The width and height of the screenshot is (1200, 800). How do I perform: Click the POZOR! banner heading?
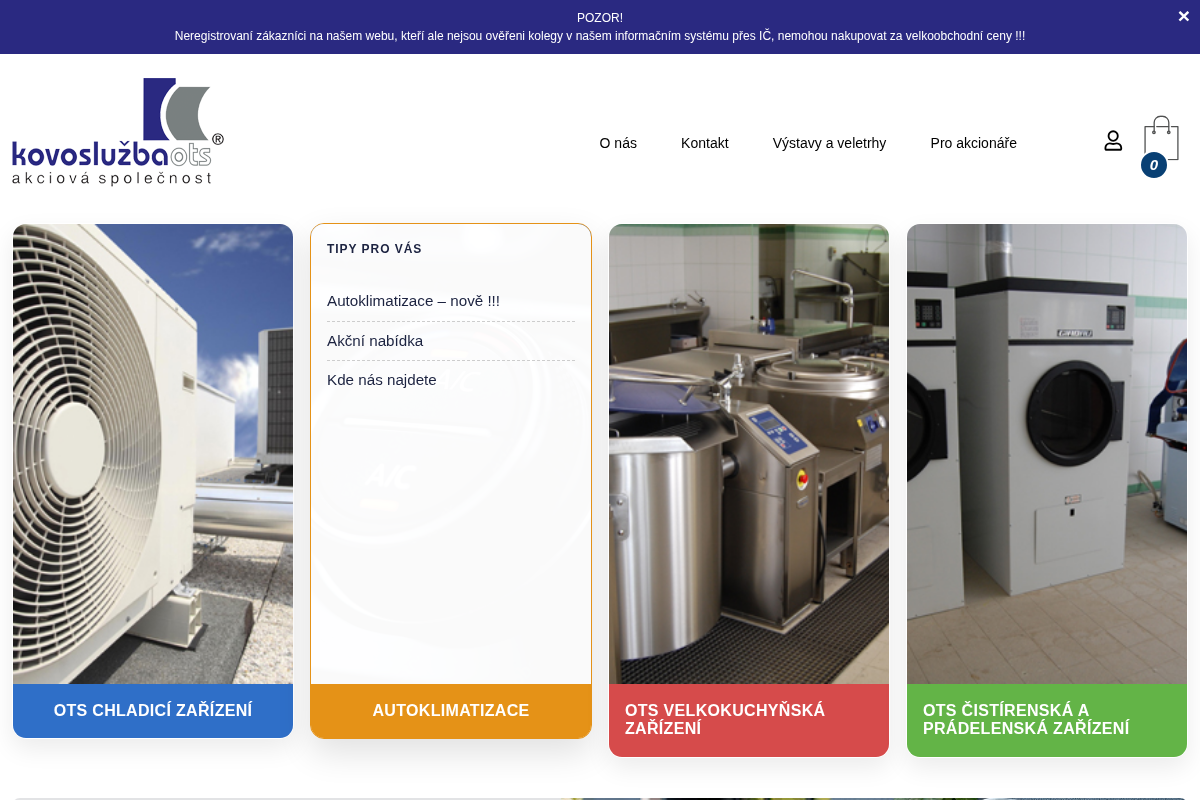click(600, 18)
